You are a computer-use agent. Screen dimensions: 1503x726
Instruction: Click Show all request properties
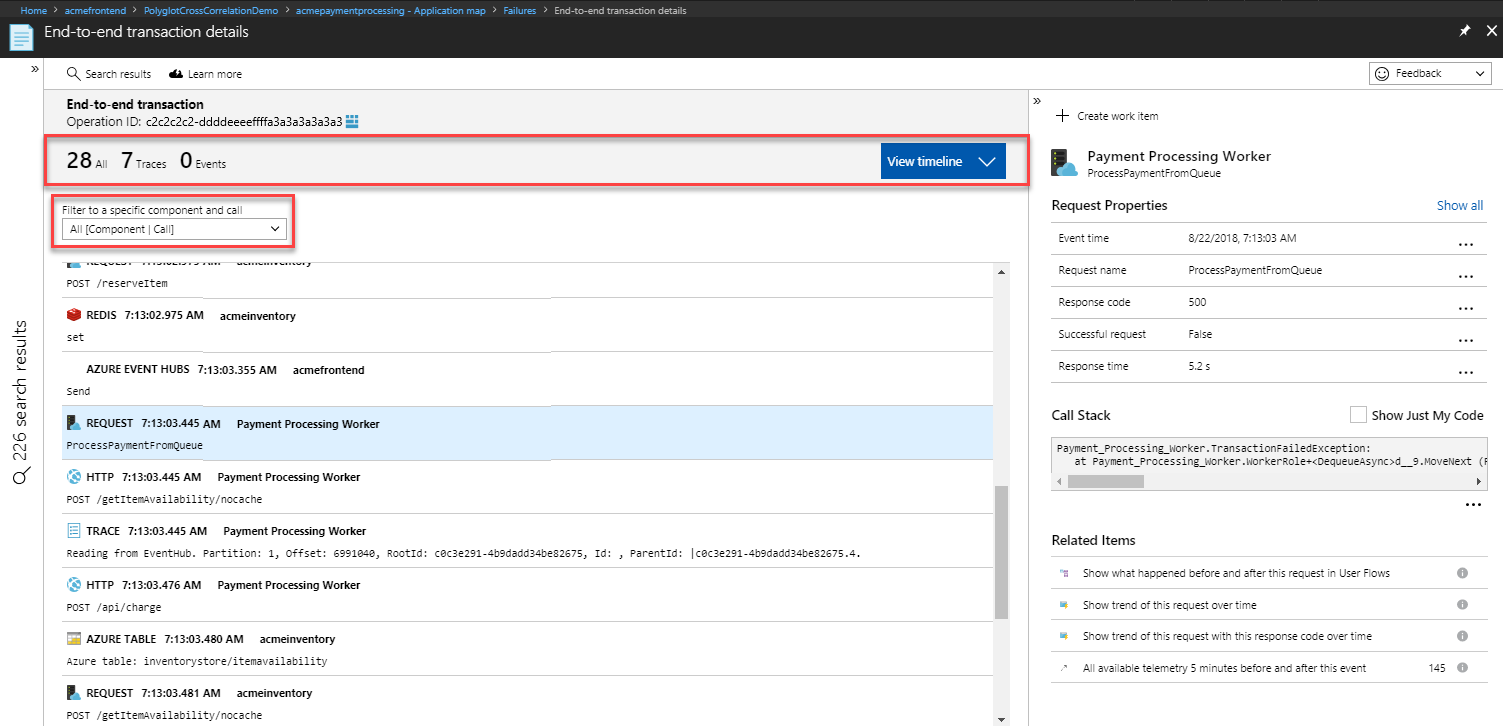point(1460,205)
